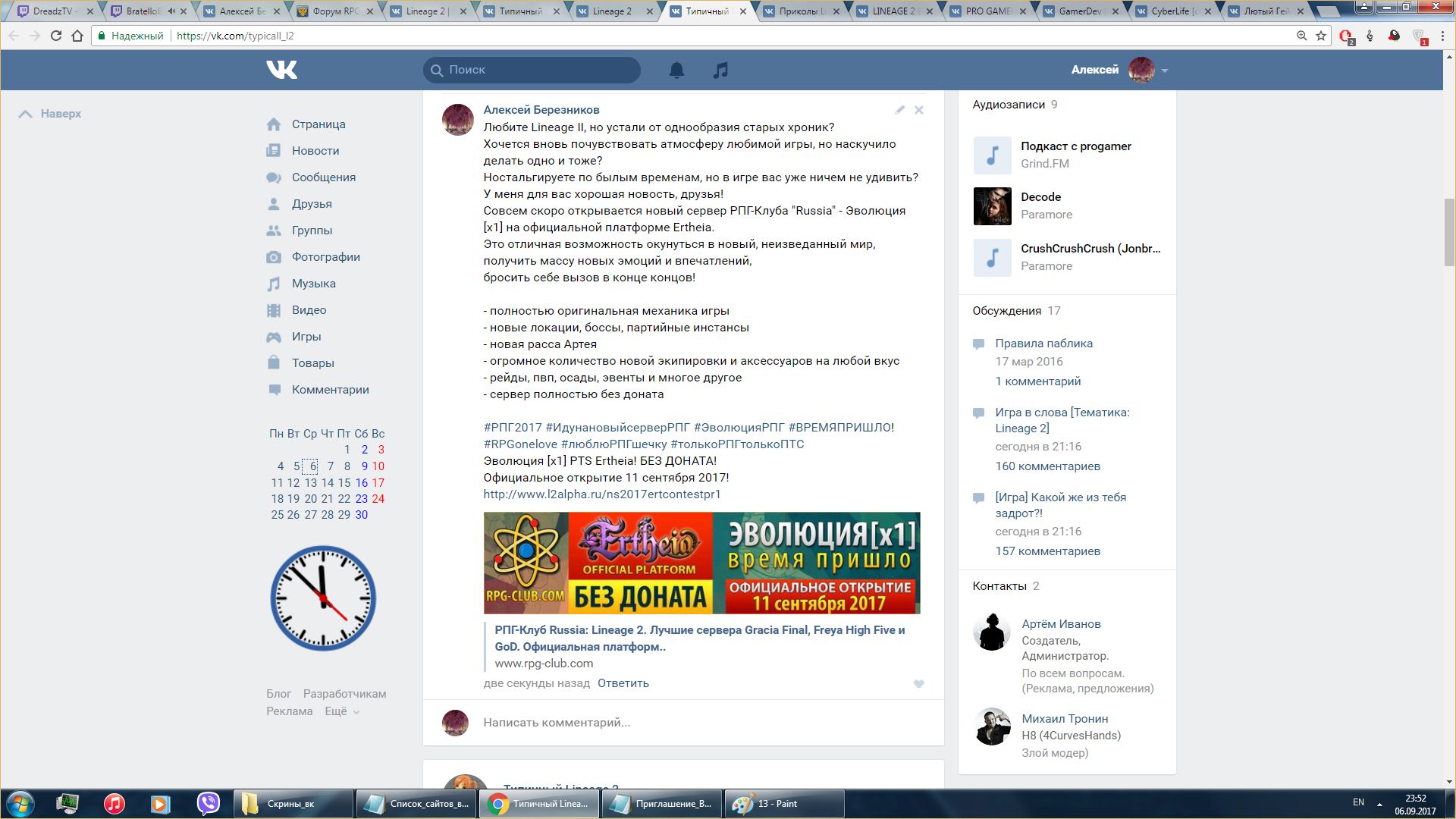Screen dimensions: 1456x819
Task: Expand the Алексей profile dropdown menu
Action: pos(1164,71)
